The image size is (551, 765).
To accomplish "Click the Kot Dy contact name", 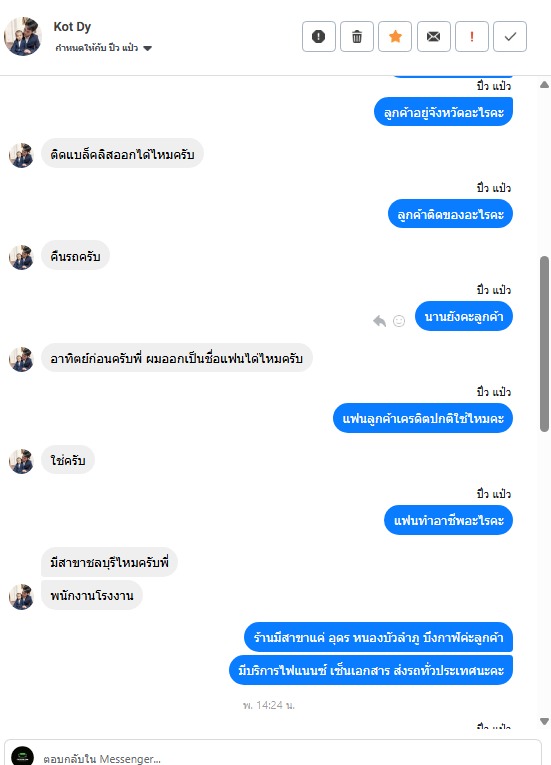I will tap(72, 27).
